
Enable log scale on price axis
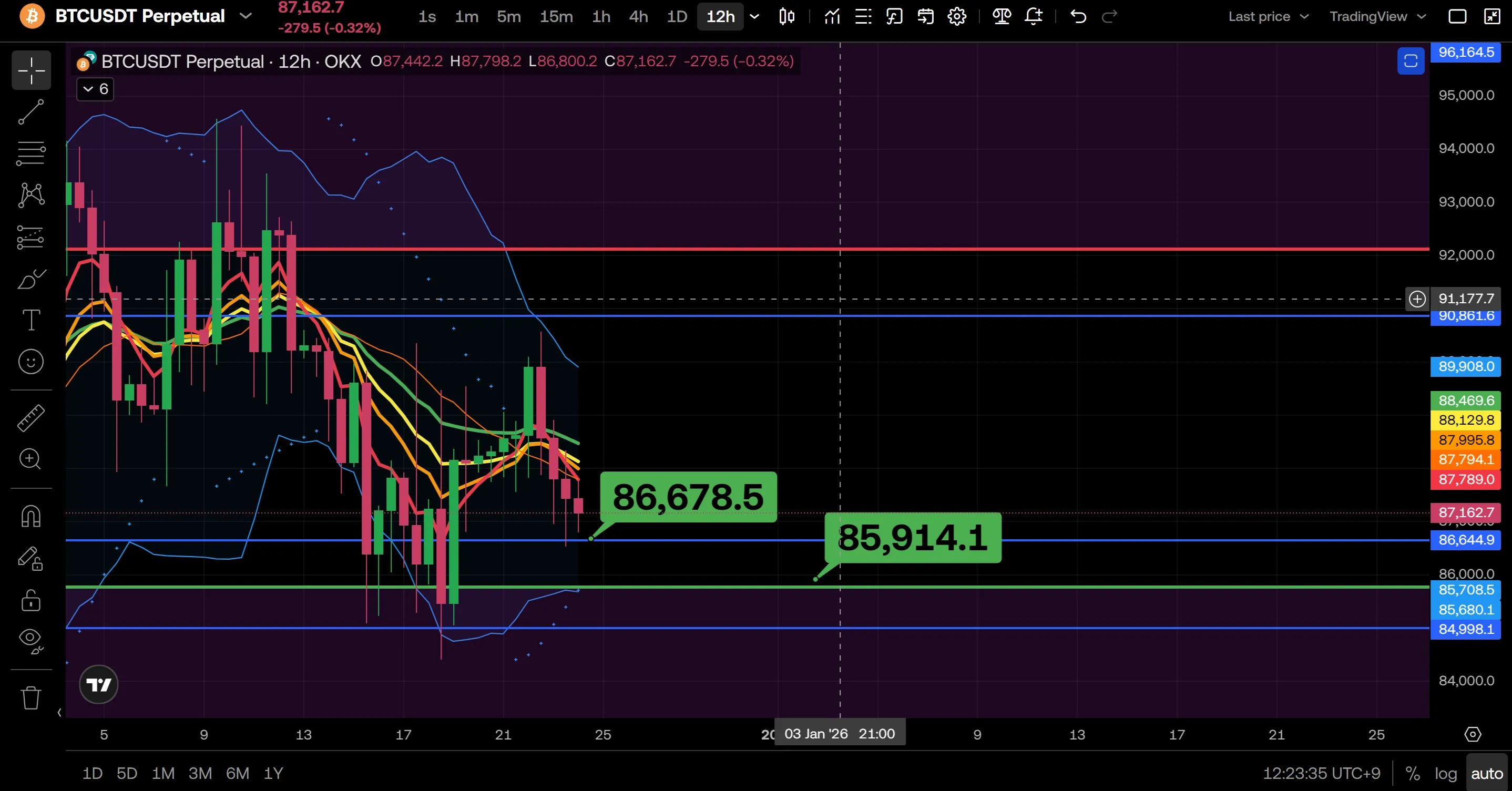(1446, 774)
